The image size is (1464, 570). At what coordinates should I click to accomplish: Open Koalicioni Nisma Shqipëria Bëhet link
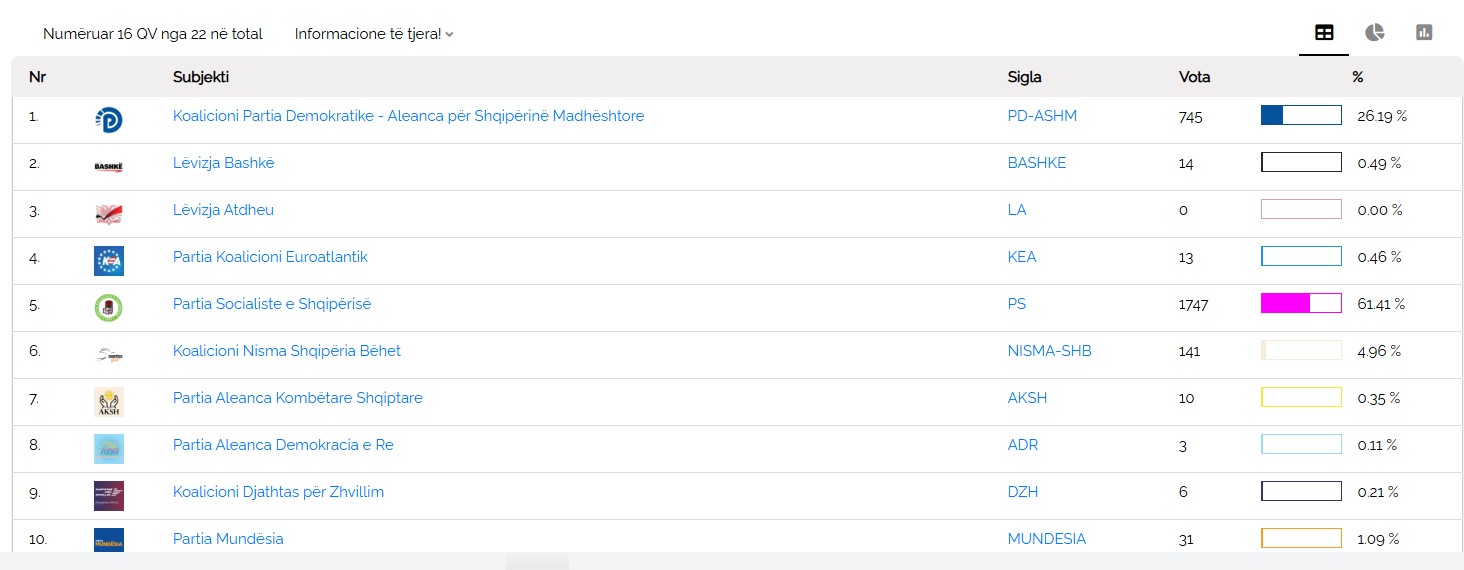coord(287,351)
